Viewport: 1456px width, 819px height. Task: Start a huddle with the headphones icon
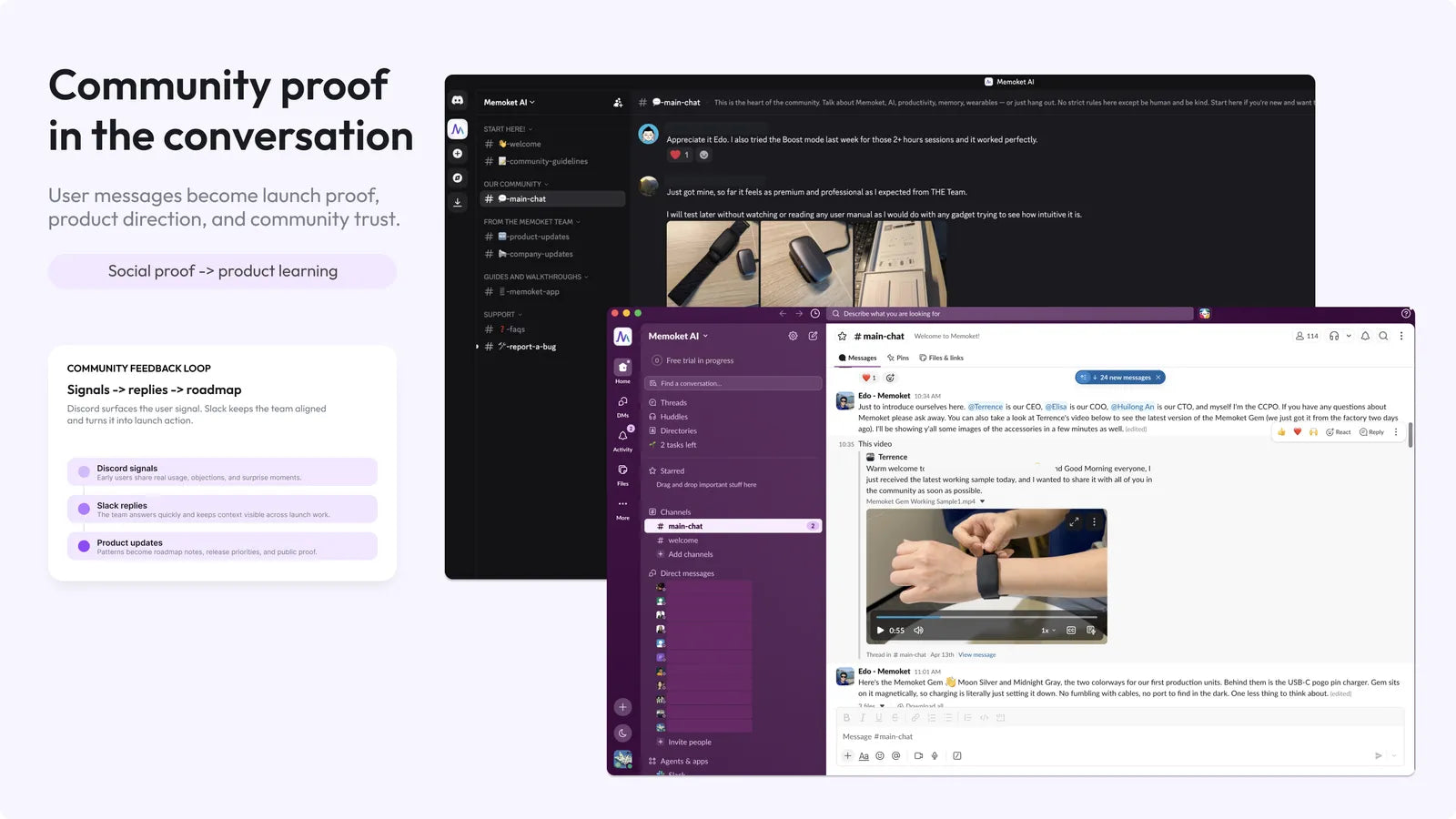pos(1334,336)
